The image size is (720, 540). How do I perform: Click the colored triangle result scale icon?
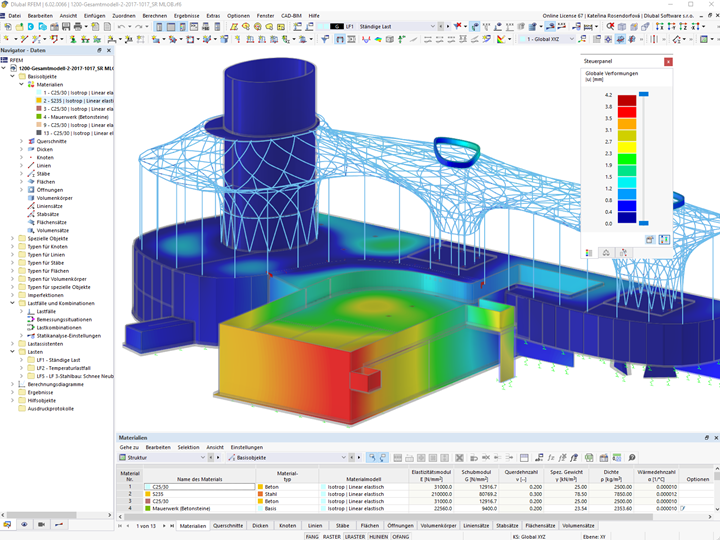pyautogui.click(x=501, y=39)
